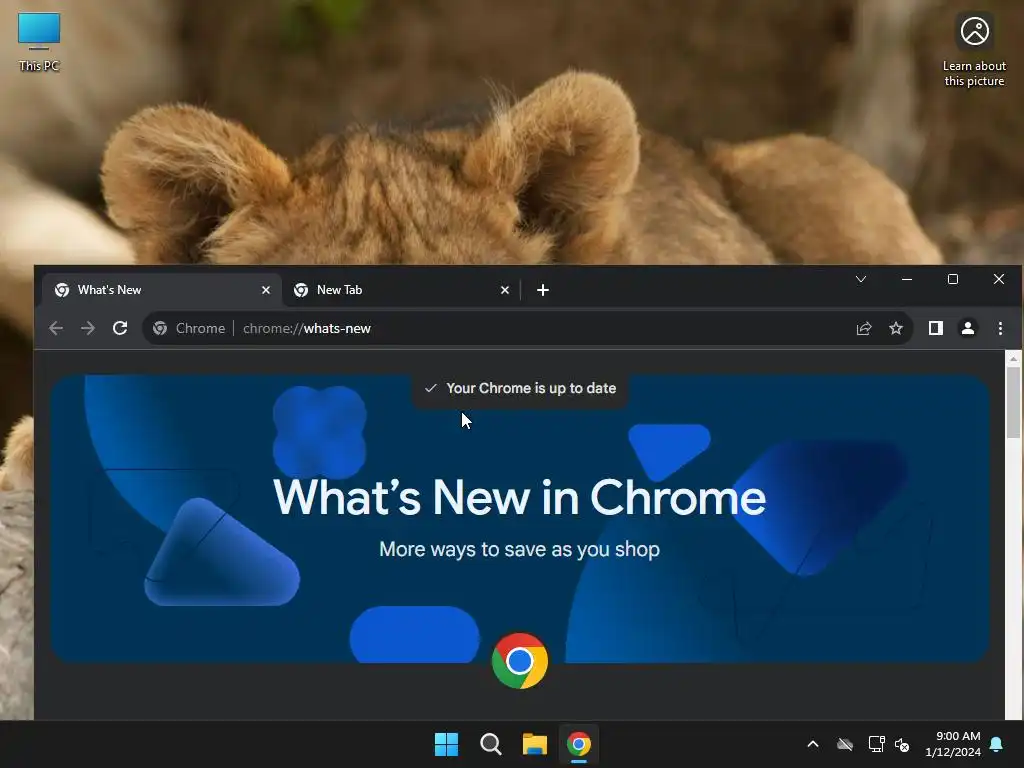Open the Chrome profile menu
Screen dimensions: 1024x768
[968, 328]
